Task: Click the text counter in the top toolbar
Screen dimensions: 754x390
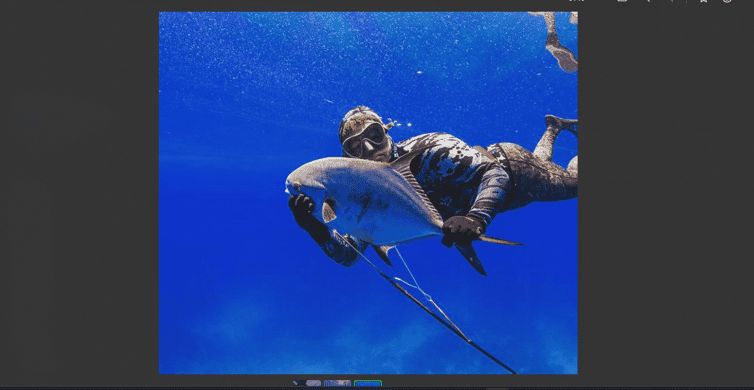Action: [576, 1]
